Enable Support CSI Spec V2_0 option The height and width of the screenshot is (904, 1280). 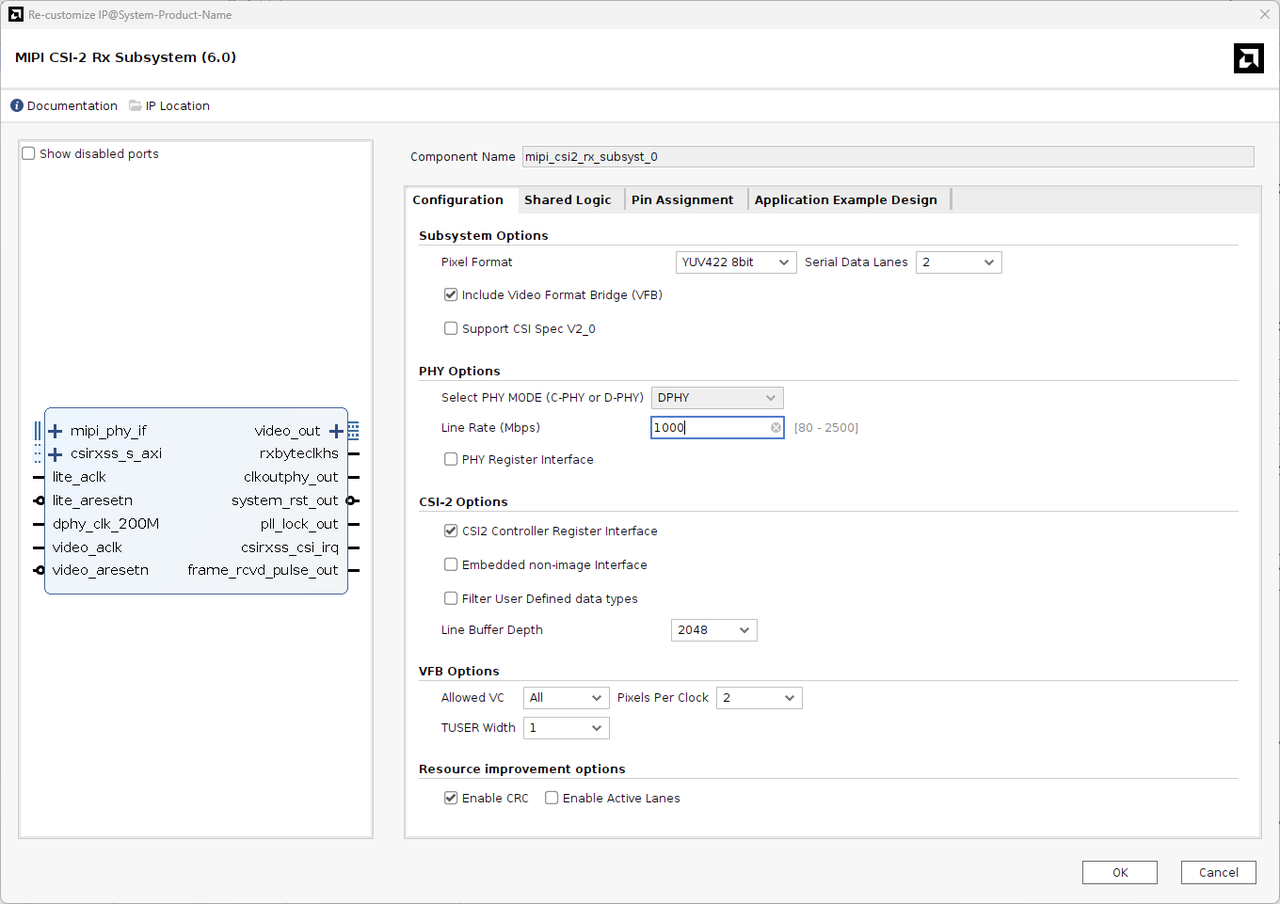451,329
